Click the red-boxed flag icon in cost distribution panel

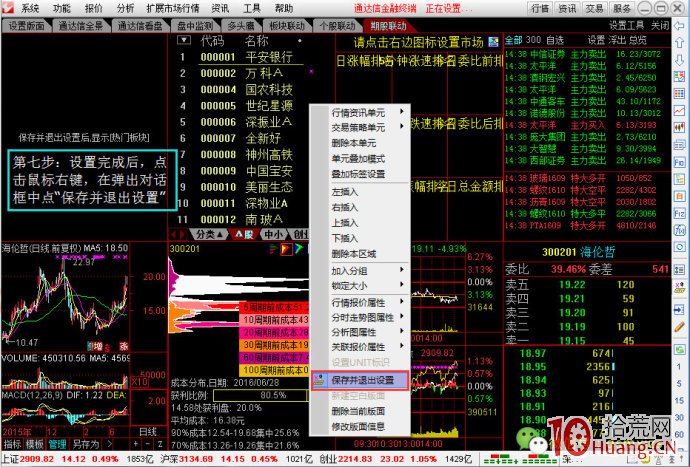(x=286, y=249)
